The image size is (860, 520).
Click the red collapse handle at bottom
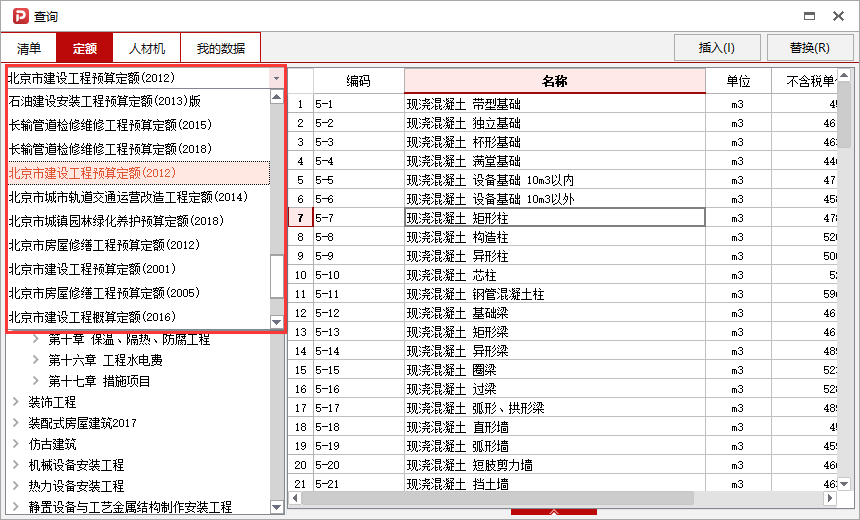click(x=553, y=514)
